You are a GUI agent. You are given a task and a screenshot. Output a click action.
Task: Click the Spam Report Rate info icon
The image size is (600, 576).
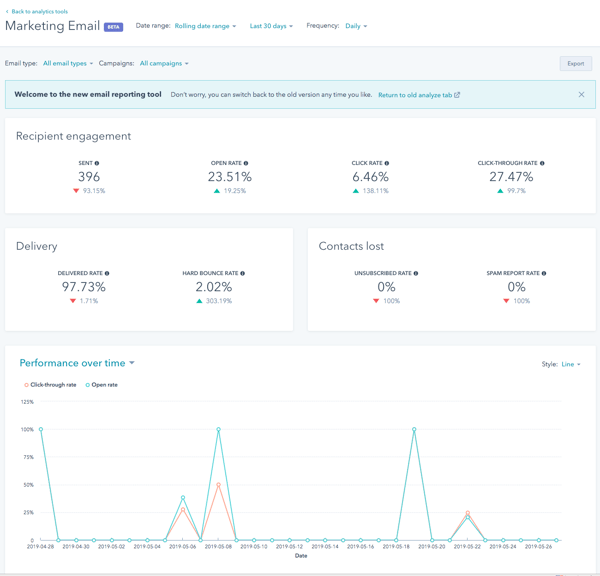(544, 273)
